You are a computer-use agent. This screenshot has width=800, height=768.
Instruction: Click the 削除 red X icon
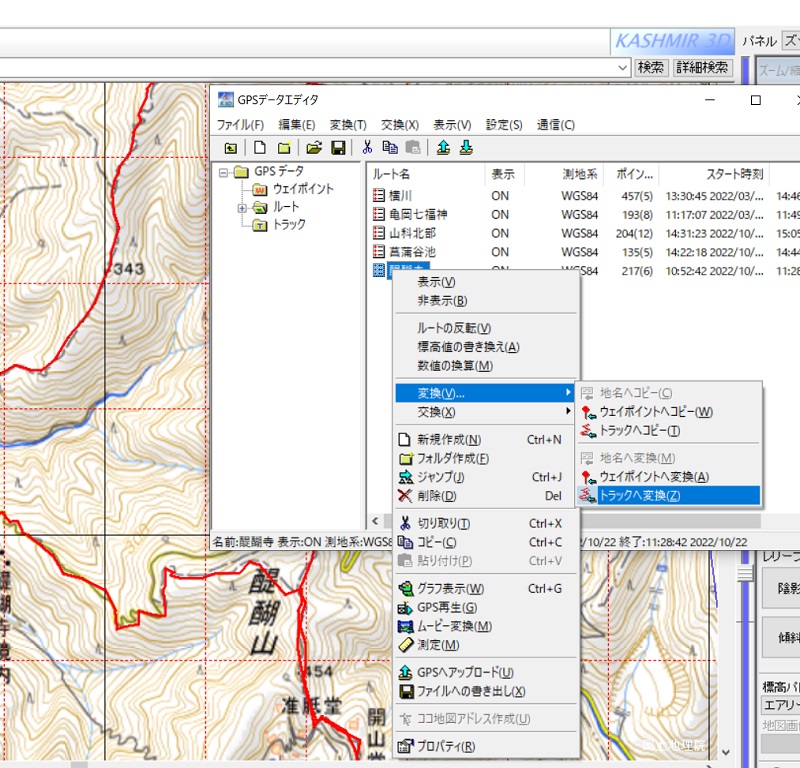pos(405,496)
